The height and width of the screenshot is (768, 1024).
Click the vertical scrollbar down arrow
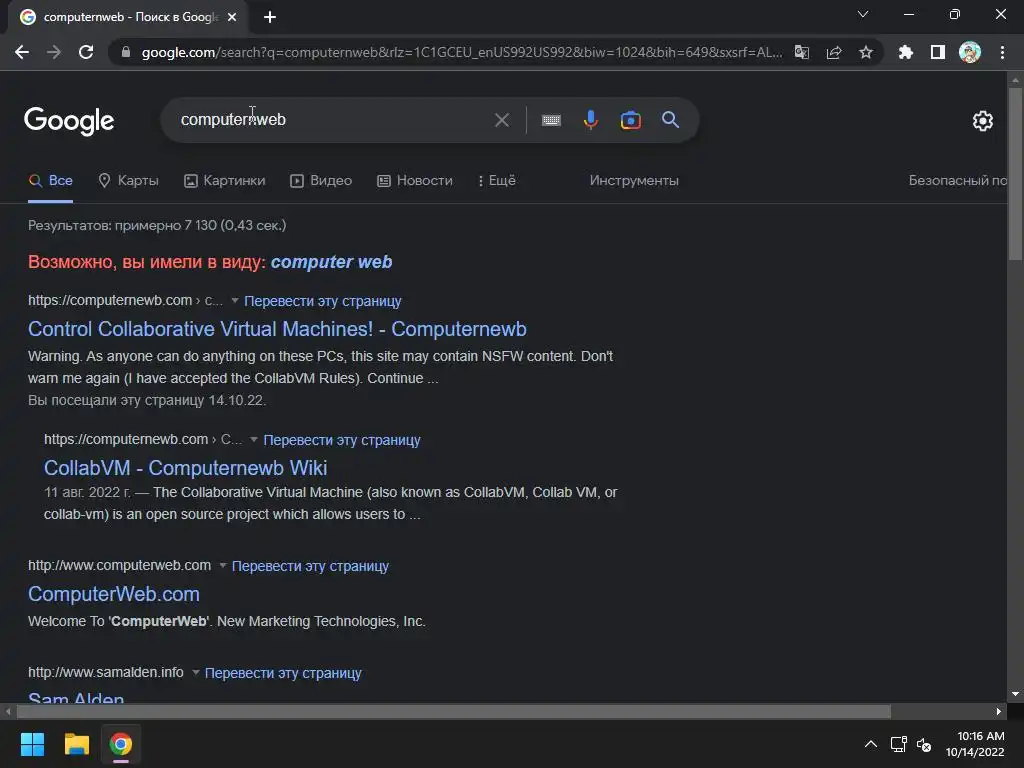click(1015, 694)
